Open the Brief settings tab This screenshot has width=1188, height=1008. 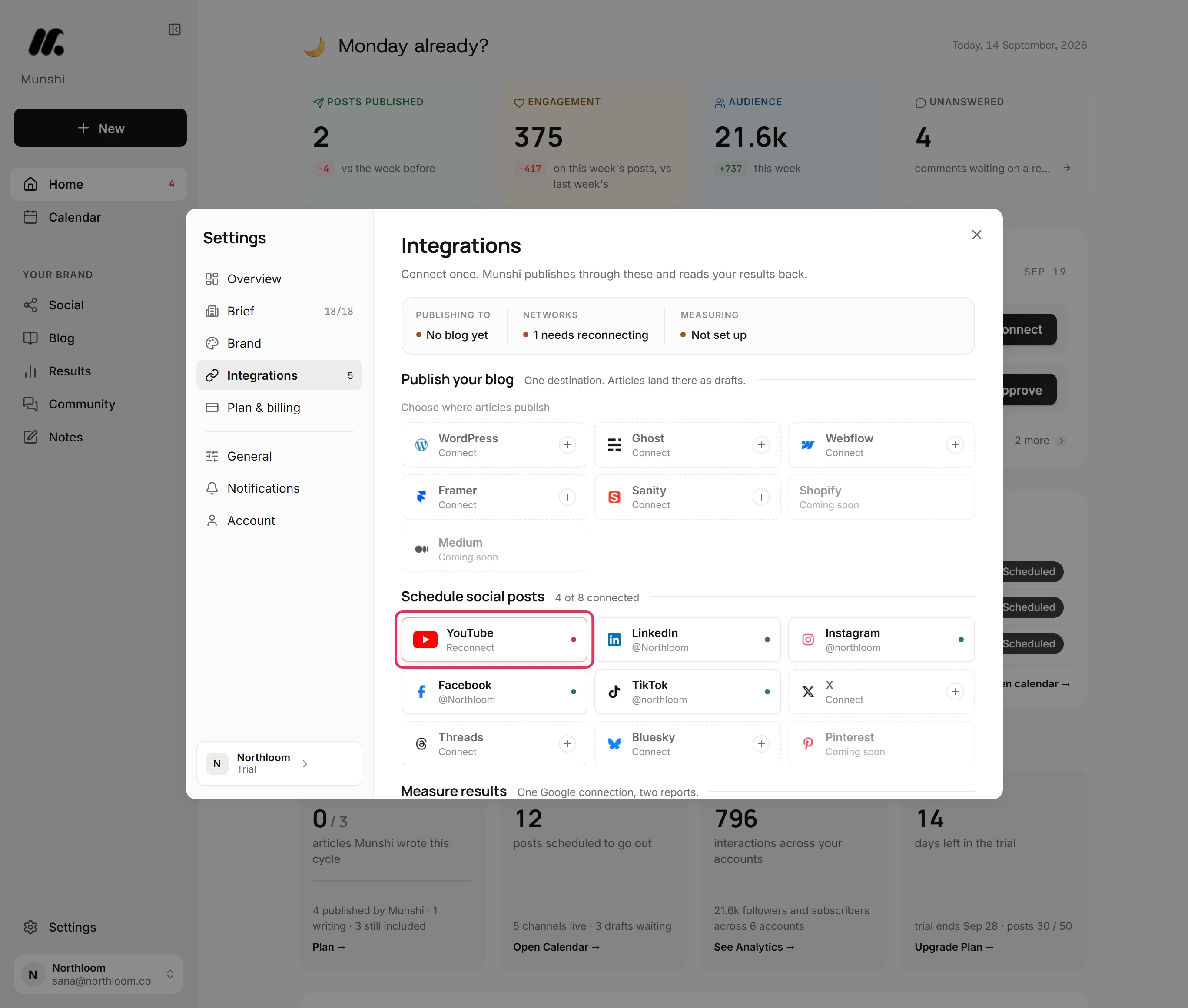tap(279, 311)
